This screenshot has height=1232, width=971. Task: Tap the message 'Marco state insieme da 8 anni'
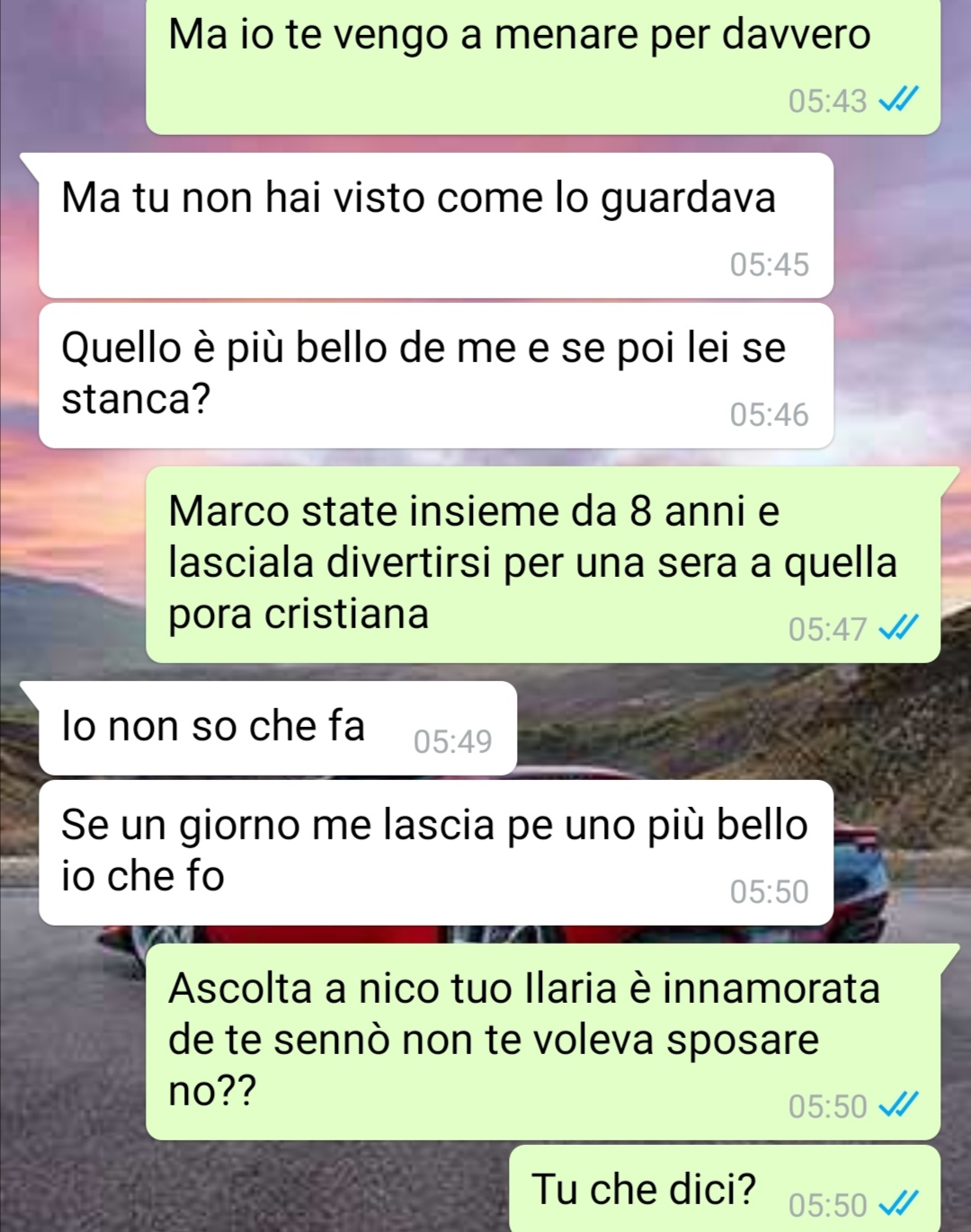click(543, 564)
